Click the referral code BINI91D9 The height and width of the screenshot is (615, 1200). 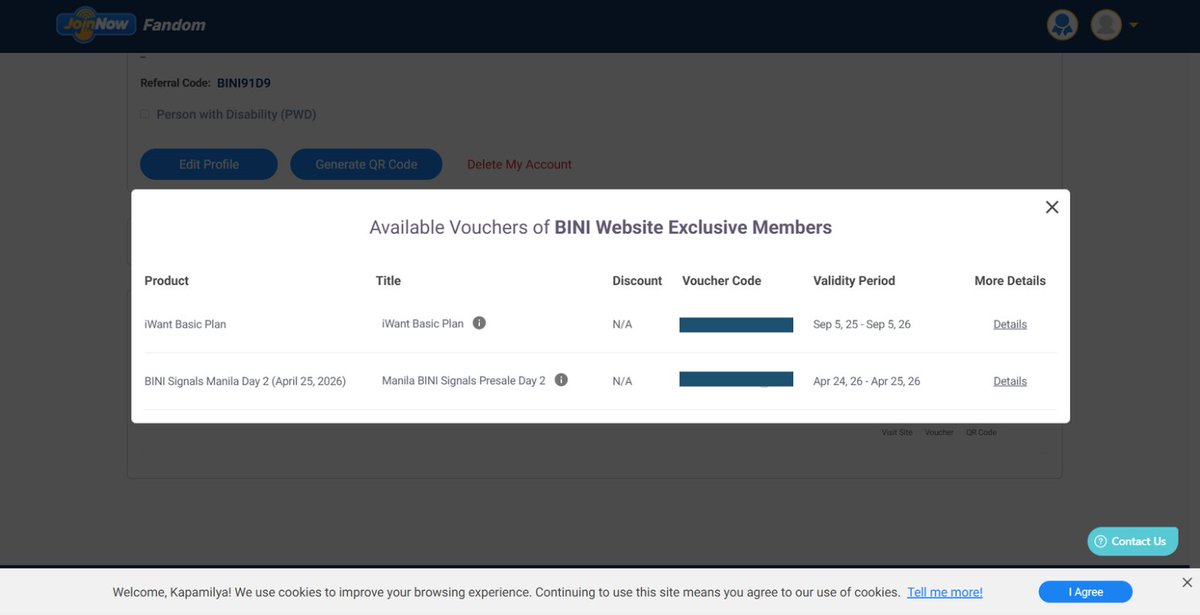(x=244, y=83)
